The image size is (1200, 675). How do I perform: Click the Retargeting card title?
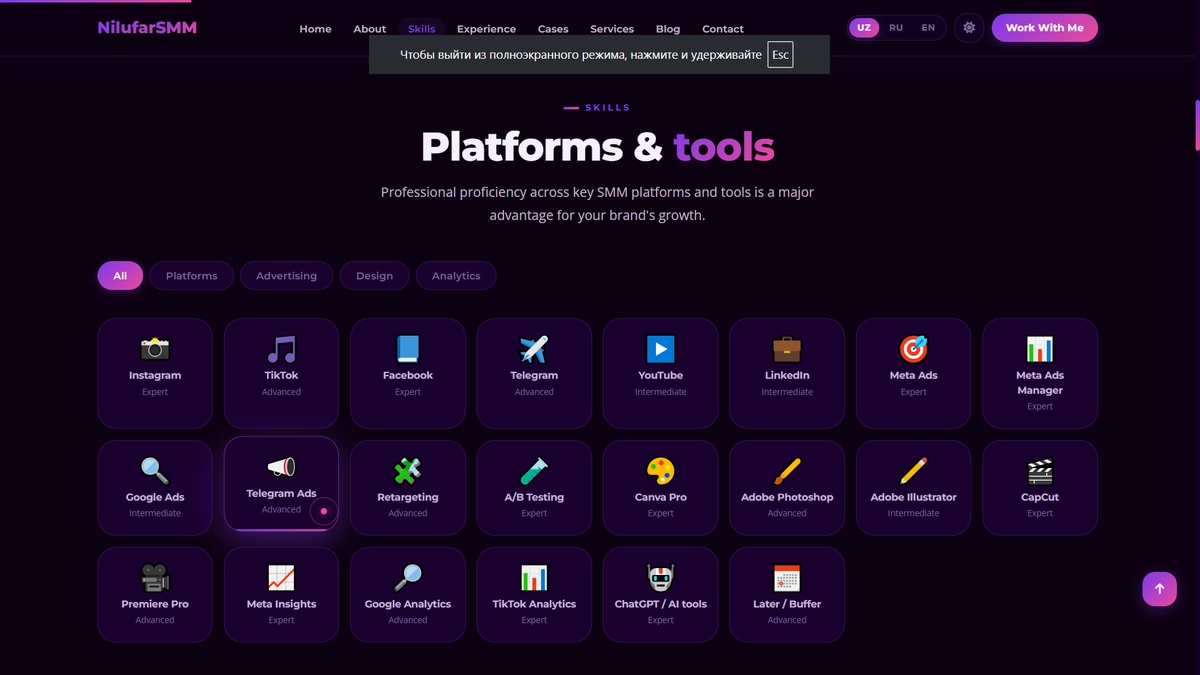(x=408, y=498)
